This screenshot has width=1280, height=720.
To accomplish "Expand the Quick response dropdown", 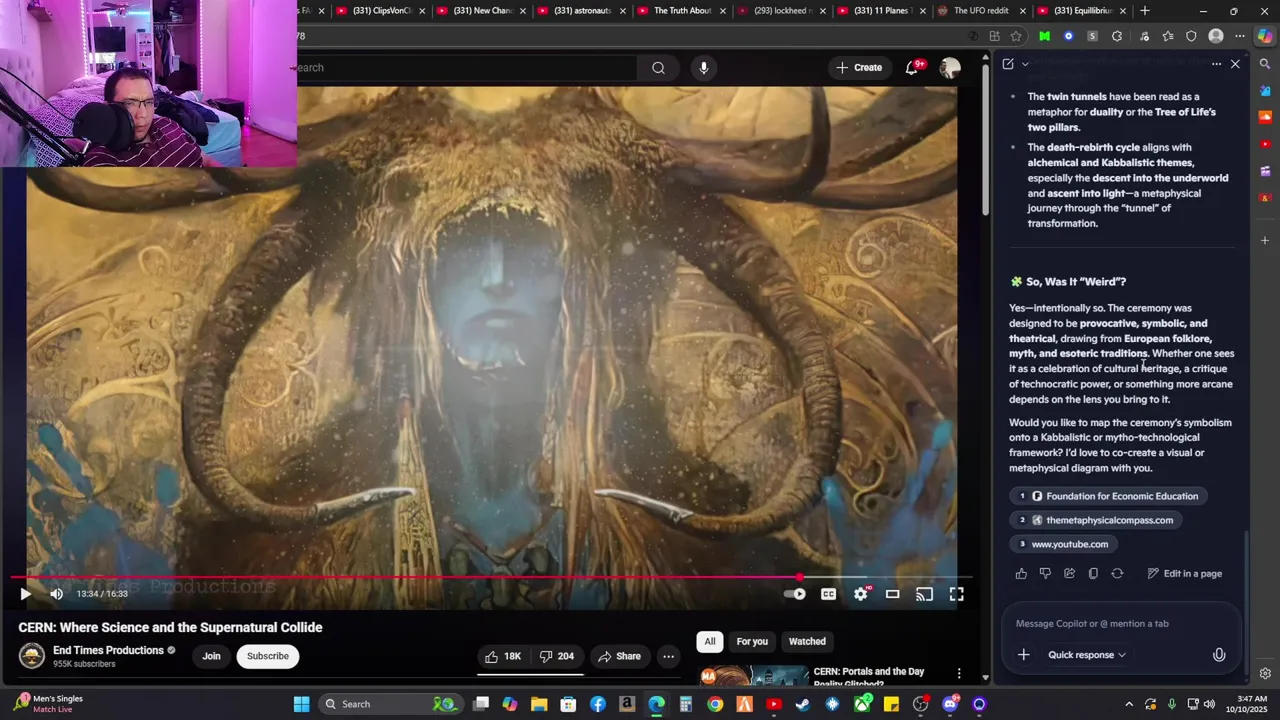I will (1087, 655).
